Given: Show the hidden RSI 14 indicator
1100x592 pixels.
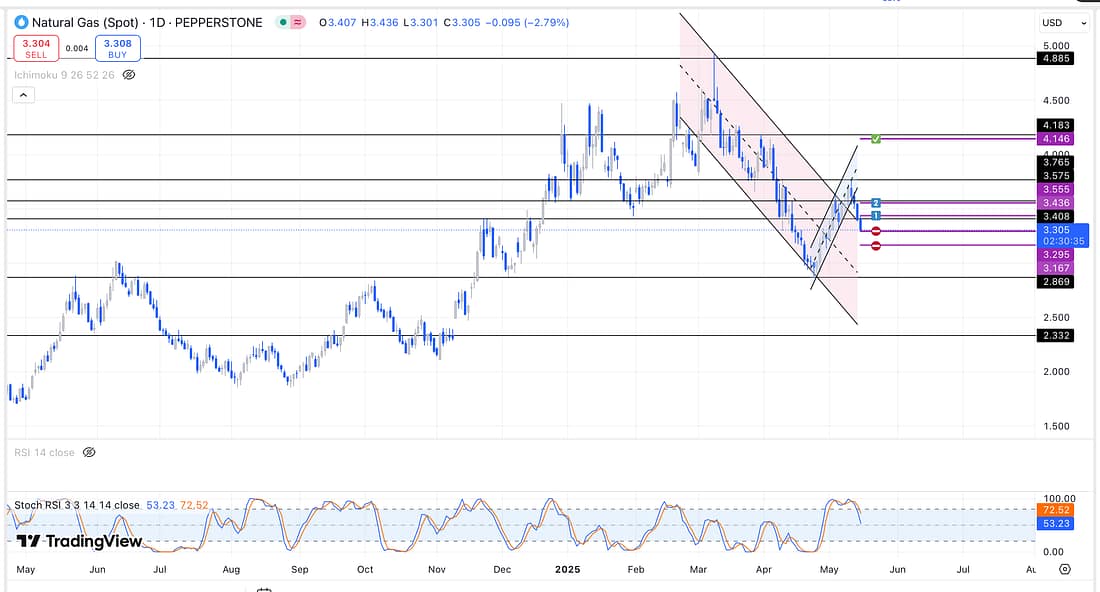Looking at the screenshot, I should 89,452.
